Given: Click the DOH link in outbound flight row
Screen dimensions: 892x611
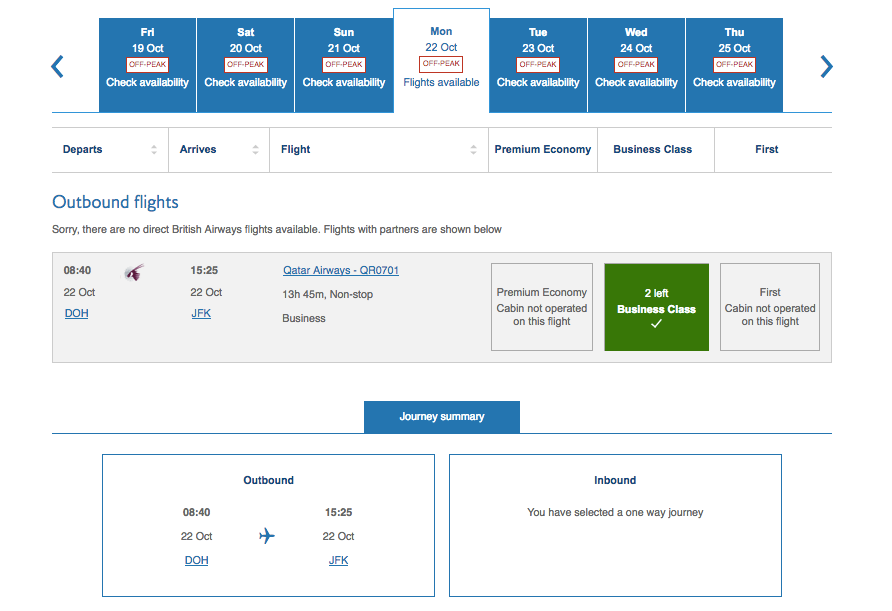Looking at the screenshot, I should tap(76, 314).
